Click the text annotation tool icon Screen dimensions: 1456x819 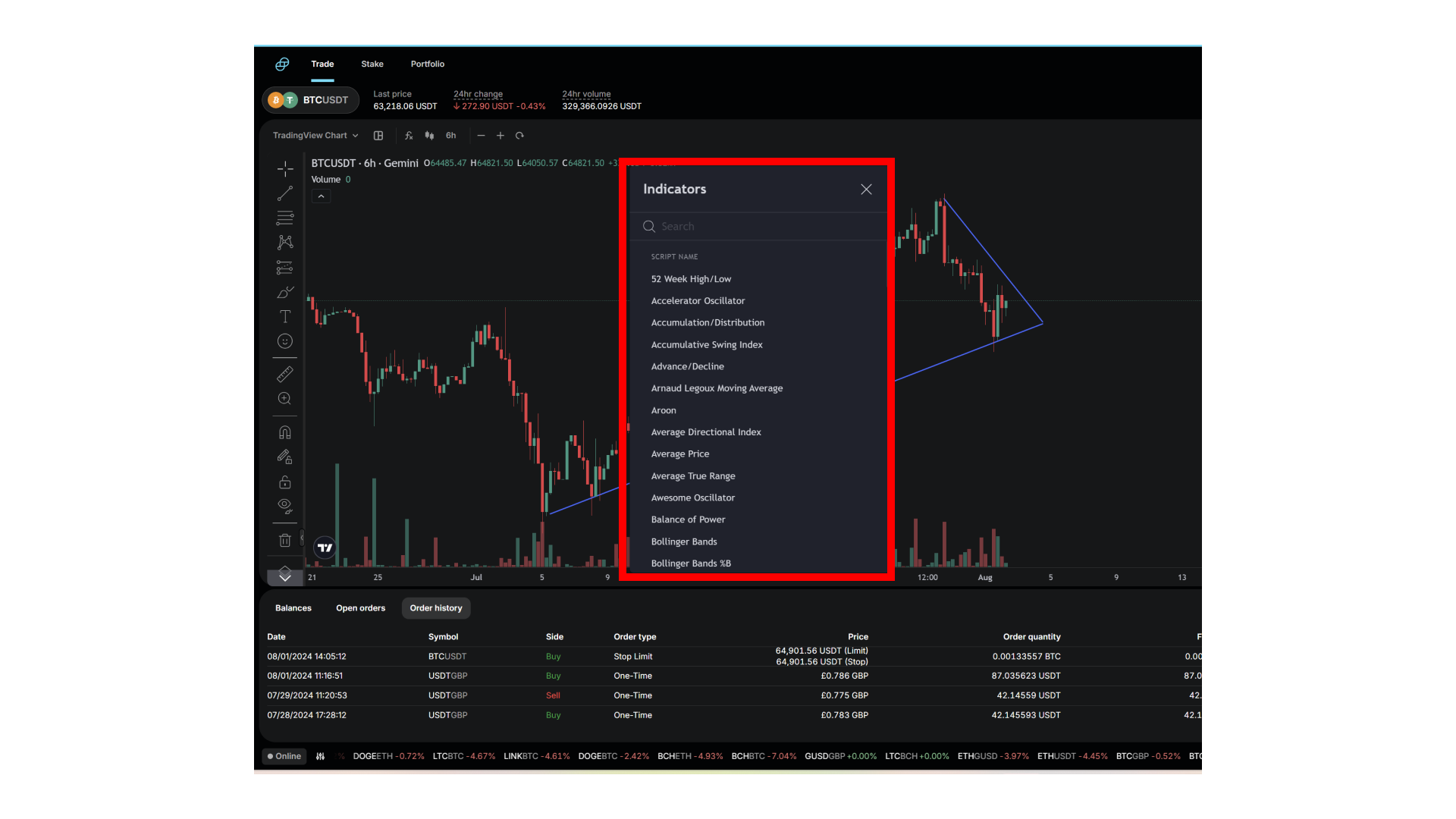(286, 317)
